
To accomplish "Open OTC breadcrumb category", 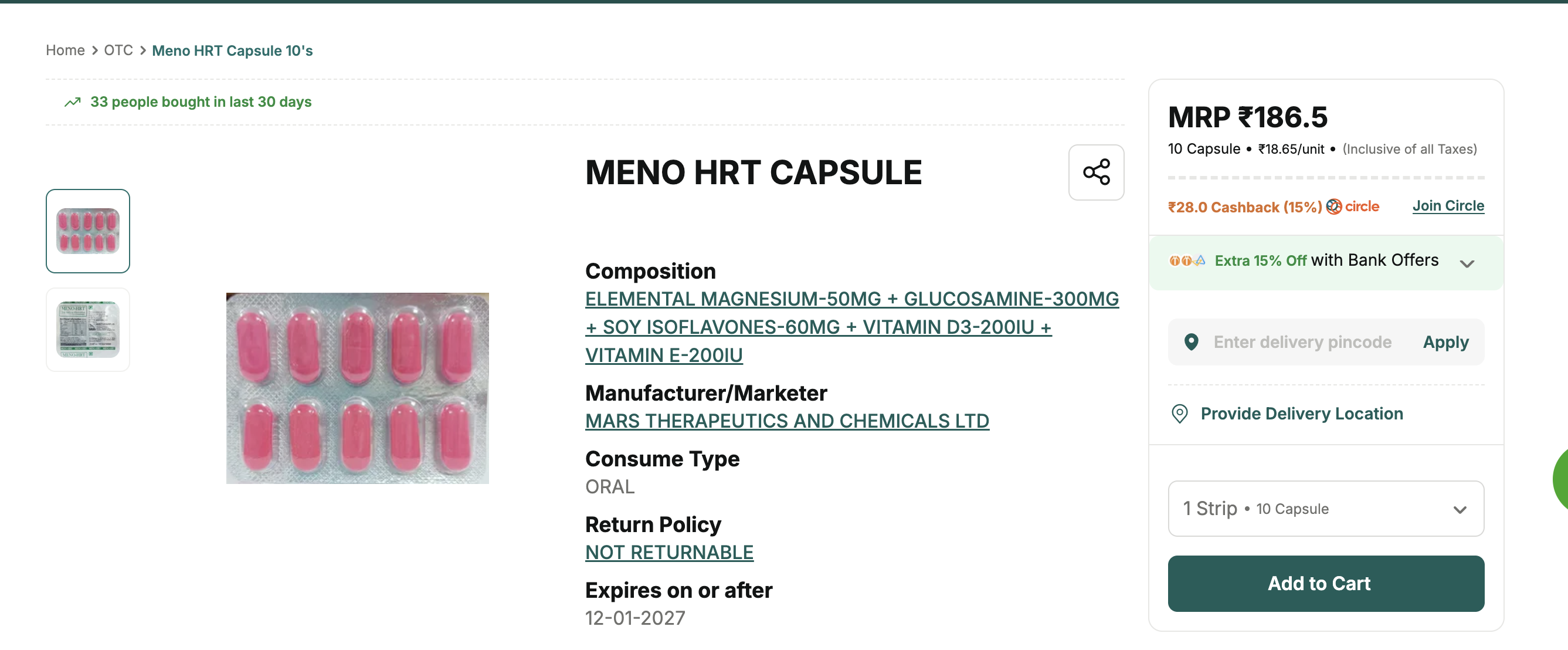I will tap(118, 50).
